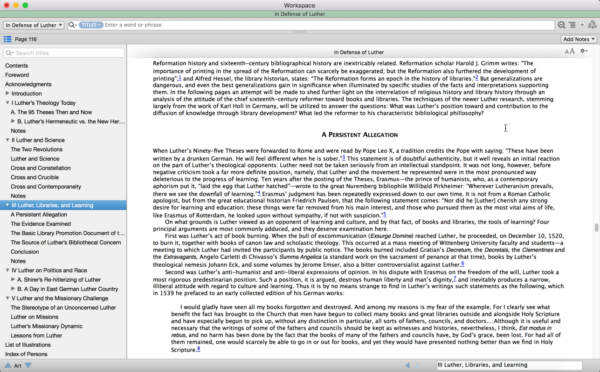The height and width of the screenshot is (372, 600).
Task: Open the TITLES search field dropdown
Action: (91, 25)
